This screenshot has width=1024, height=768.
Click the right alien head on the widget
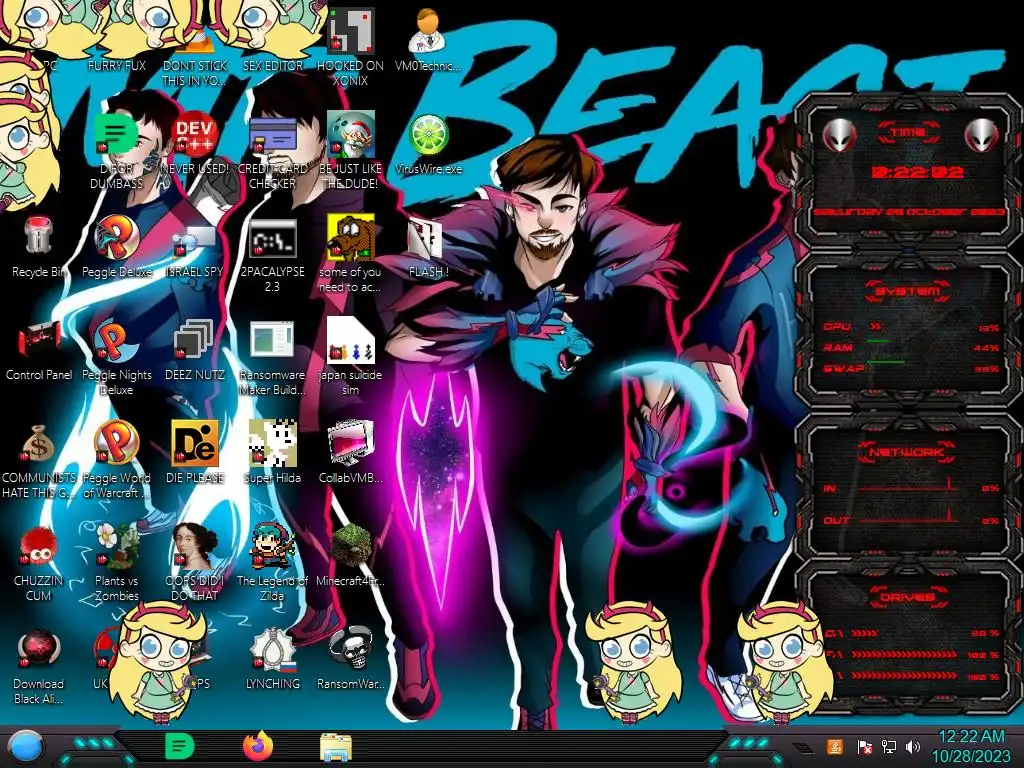pyautogui.click(x=982, y=135)
